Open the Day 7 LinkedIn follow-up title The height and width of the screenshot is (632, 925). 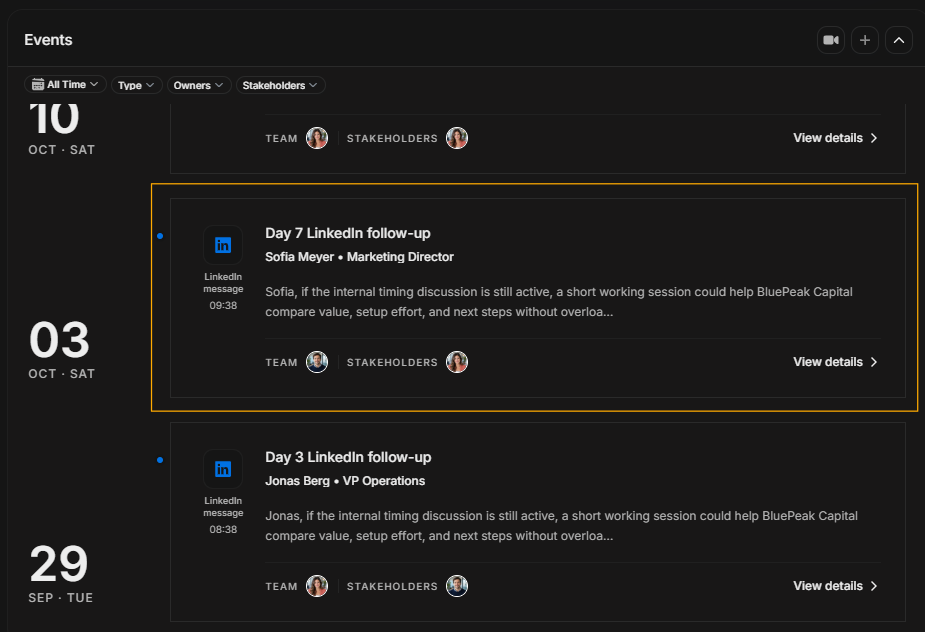(347, 233)
